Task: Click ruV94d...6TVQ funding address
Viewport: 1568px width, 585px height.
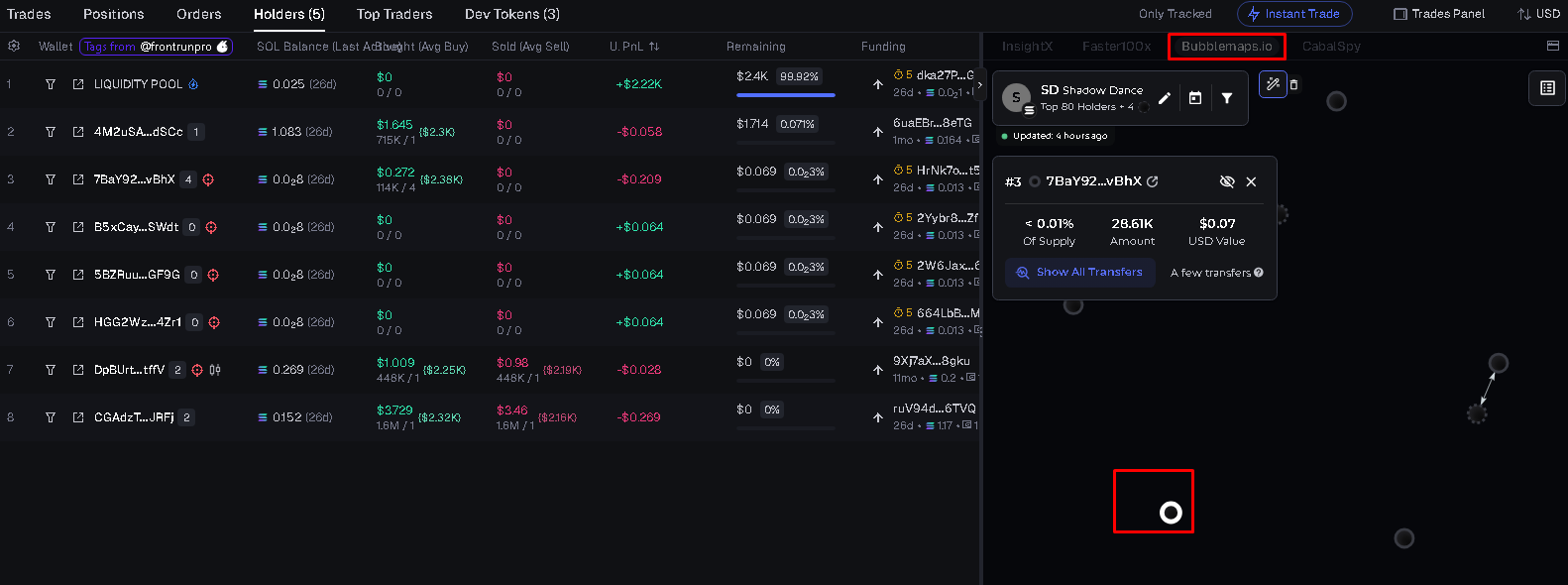Action: pyautogui.click(x=935, y=409)
